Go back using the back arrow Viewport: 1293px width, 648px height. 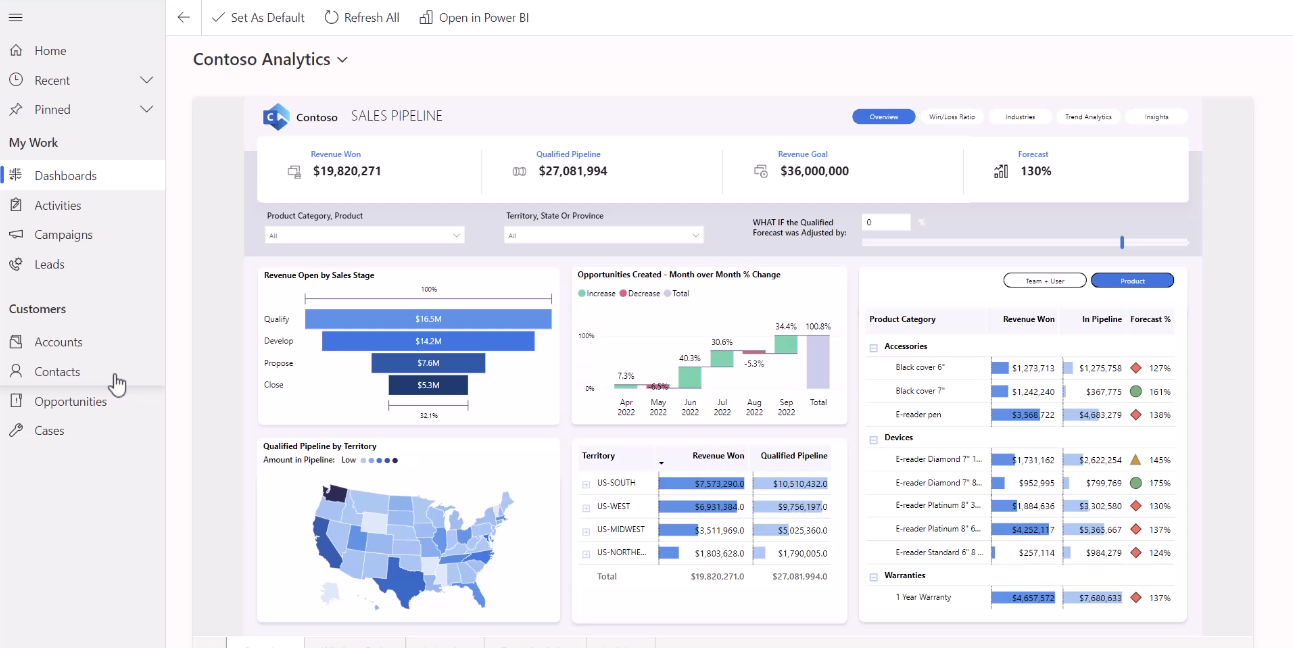coord(183,18)
